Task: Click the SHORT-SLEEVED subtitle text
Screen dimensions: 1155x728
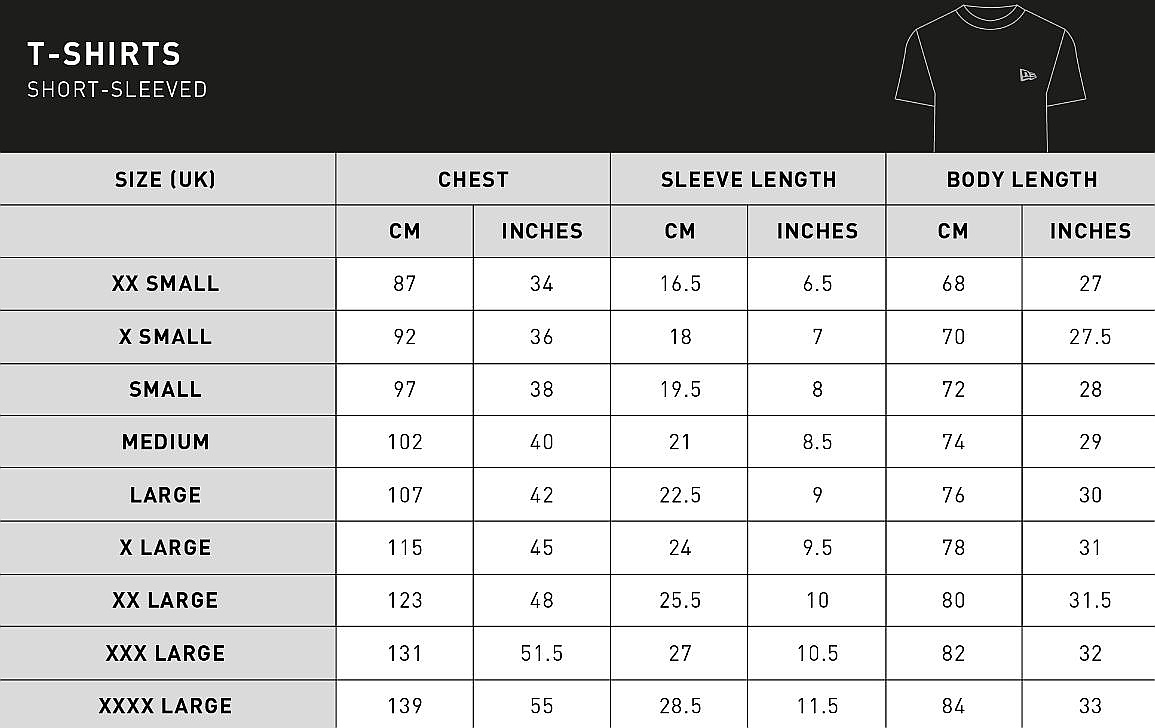Action: pos(117,89)
